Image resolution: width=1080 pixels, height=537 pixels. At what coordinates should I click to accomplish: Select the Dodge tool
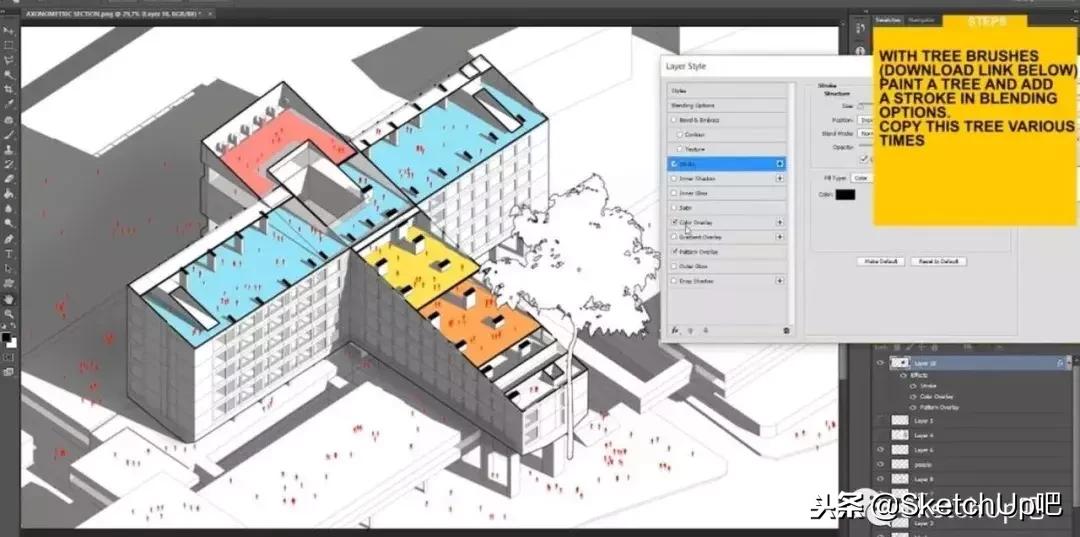tap(9, 223)
